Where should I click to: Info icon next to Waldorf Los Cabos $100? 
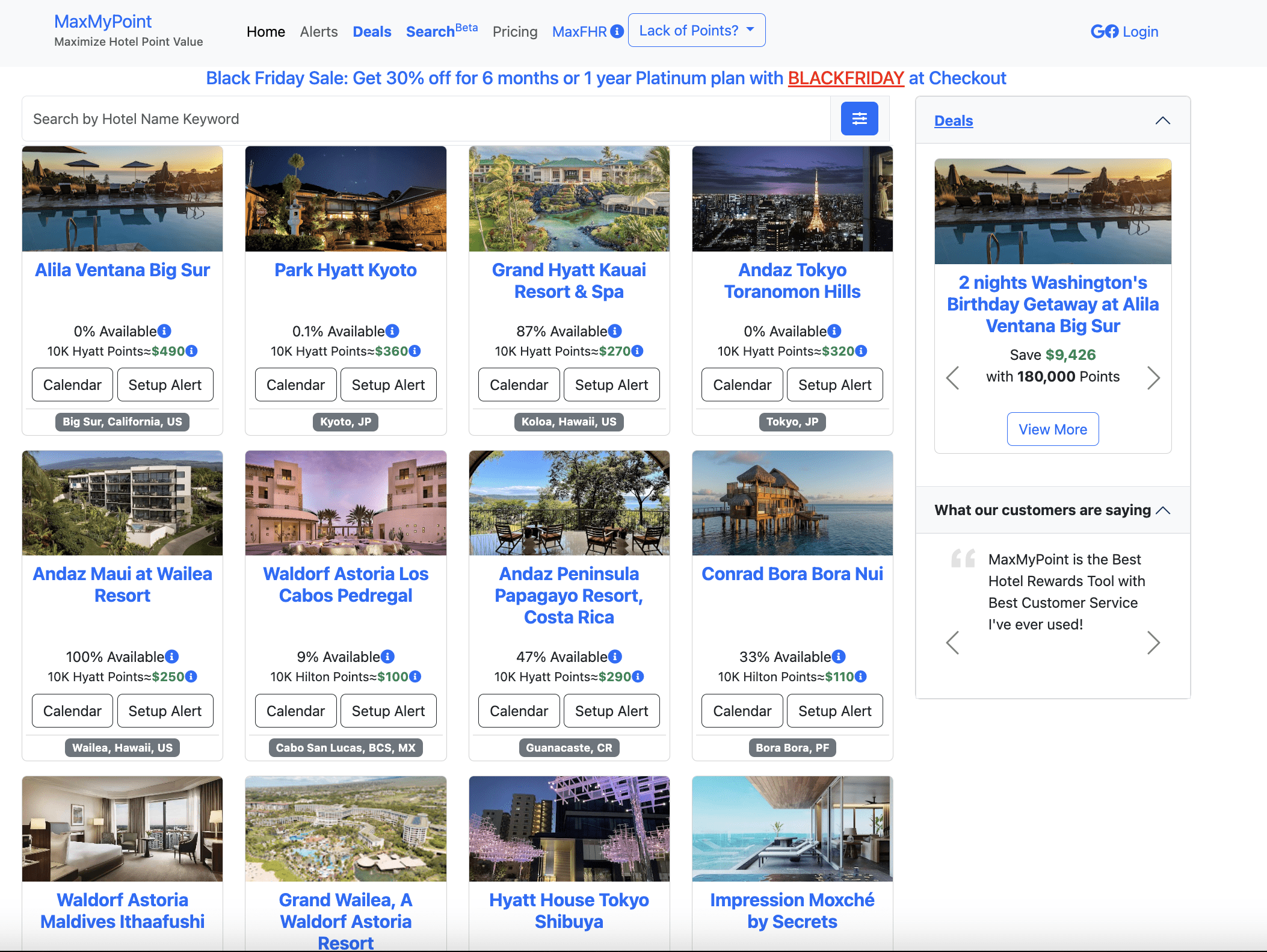coord(415,676)
